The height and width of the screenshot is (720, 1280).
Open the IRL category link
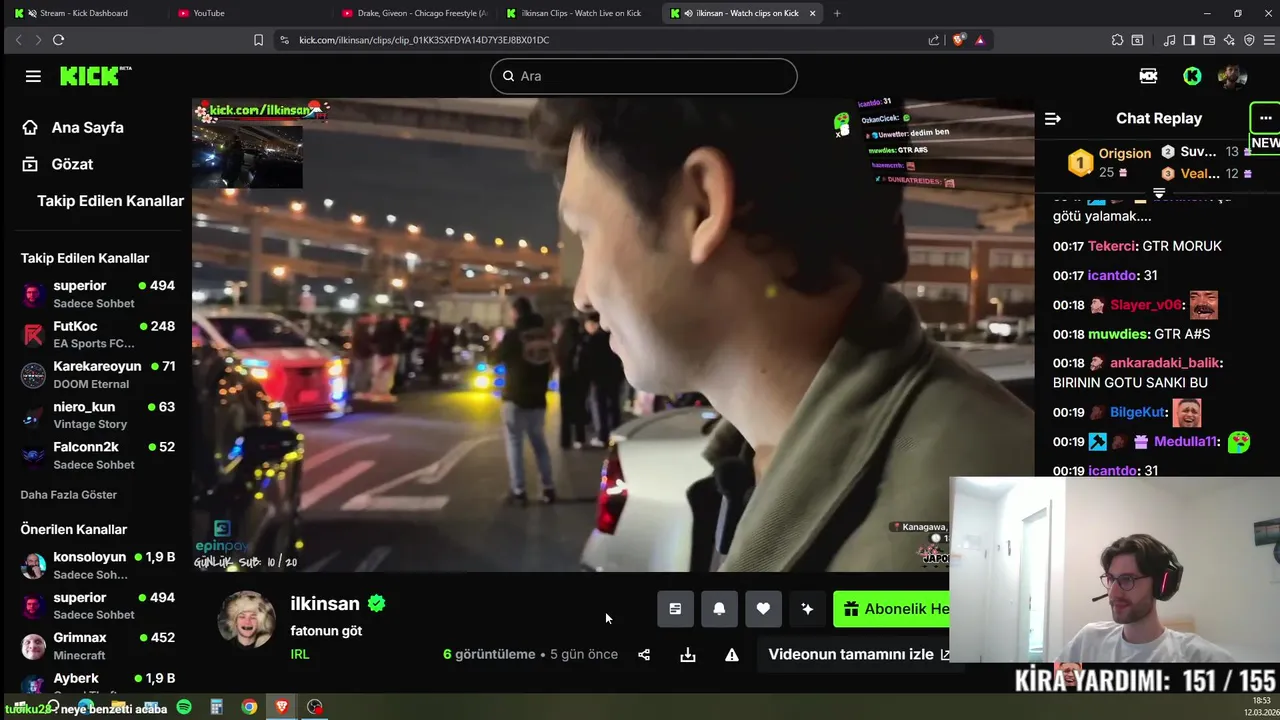click(x=300, y=654)
